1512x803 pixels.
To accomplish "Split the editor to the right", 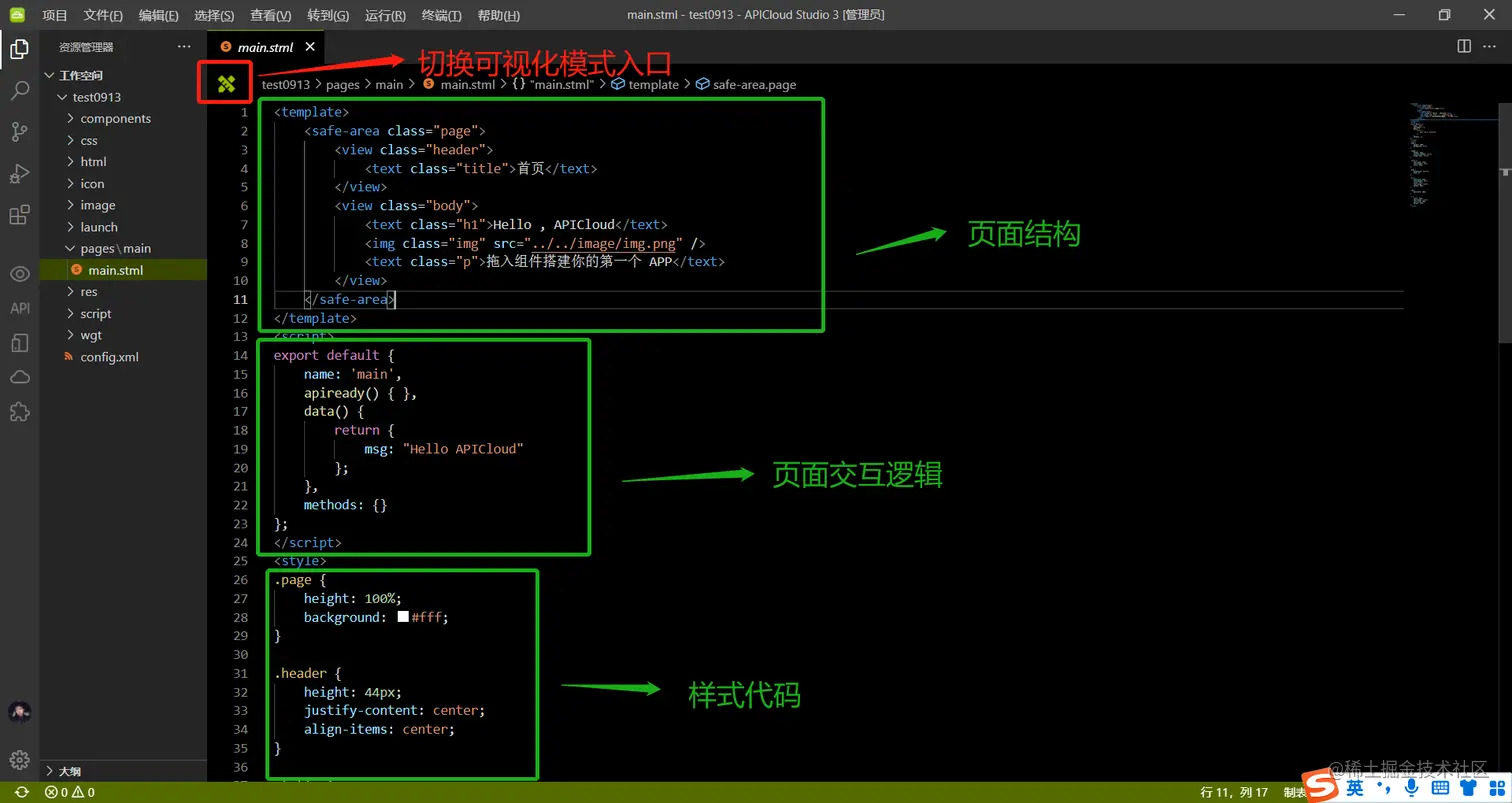I will (x=1464, y=46).
